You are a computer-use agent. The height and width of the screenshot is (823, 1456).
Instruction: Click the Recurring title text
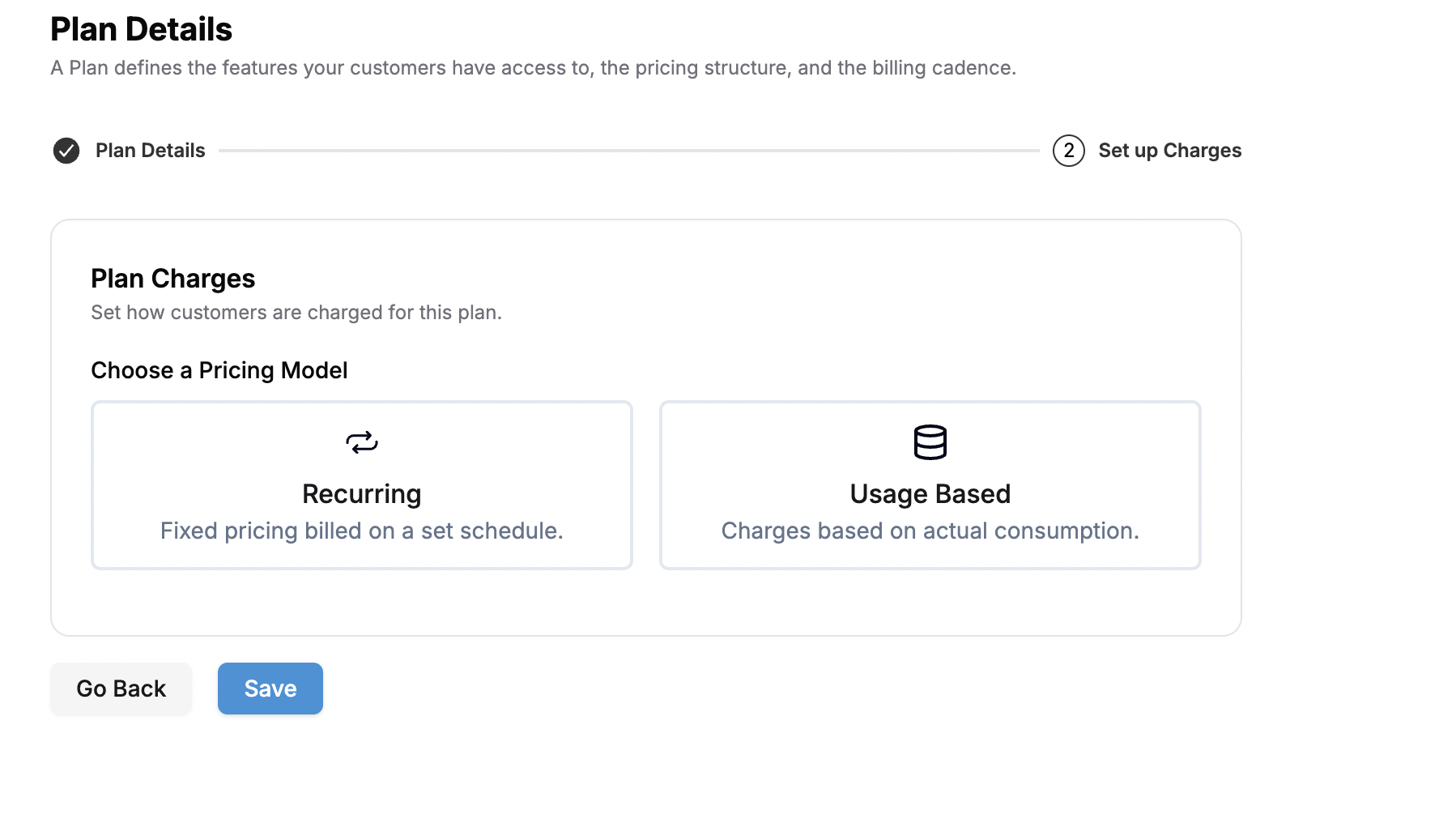tap(362, 494)
